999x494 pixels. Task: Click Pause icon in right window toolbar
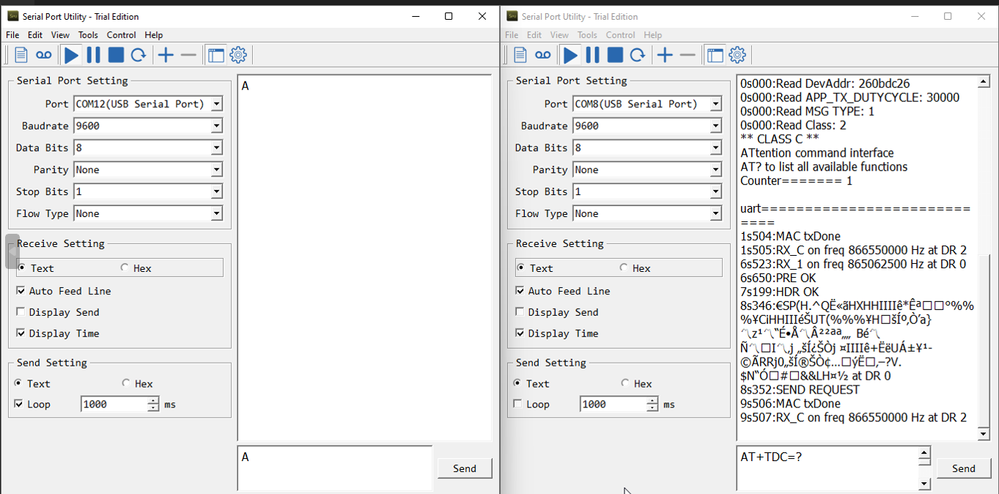(593, 55)
